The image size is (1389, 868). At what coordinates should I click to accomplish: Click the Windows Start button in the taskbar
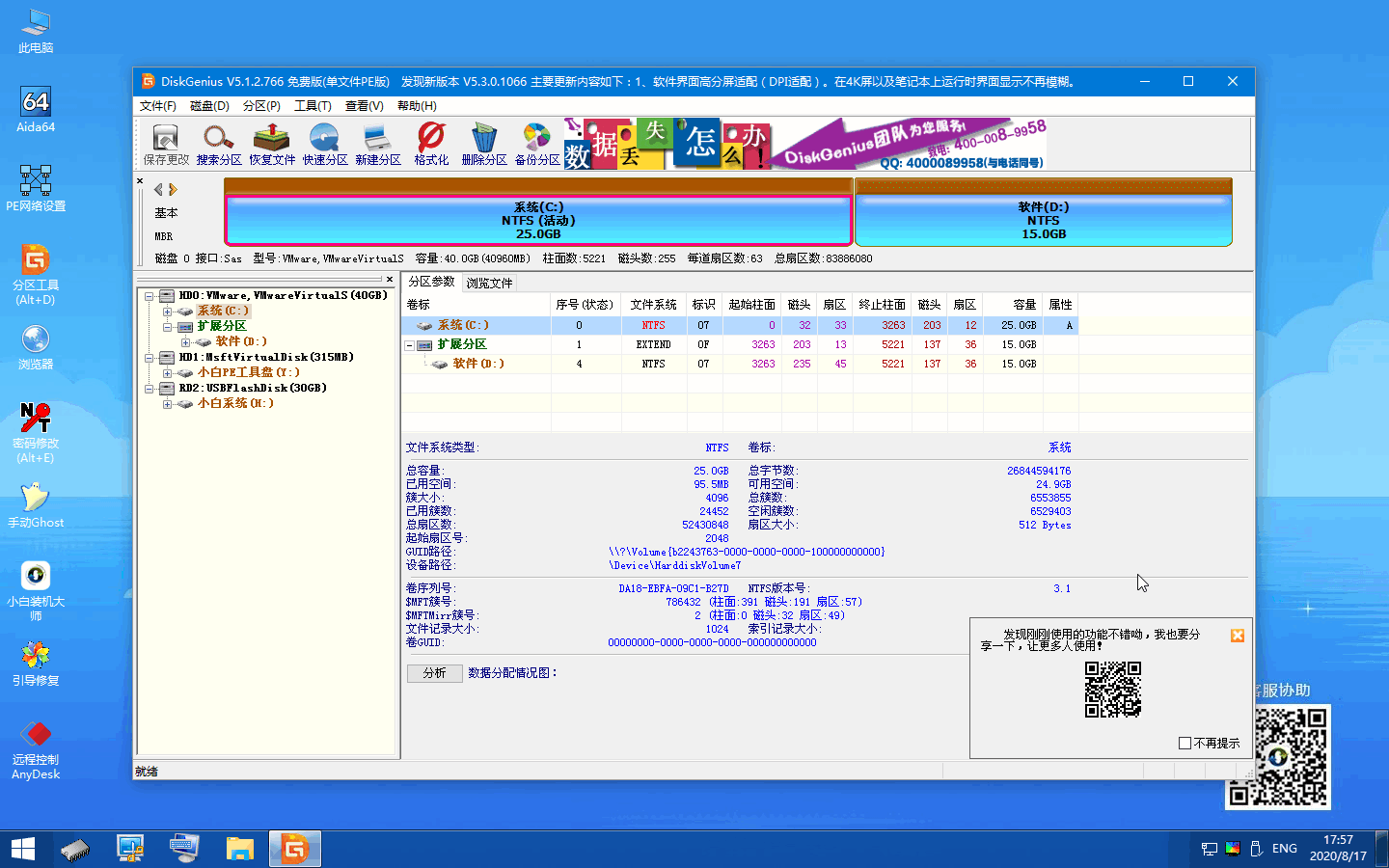[x=22, y=848]
